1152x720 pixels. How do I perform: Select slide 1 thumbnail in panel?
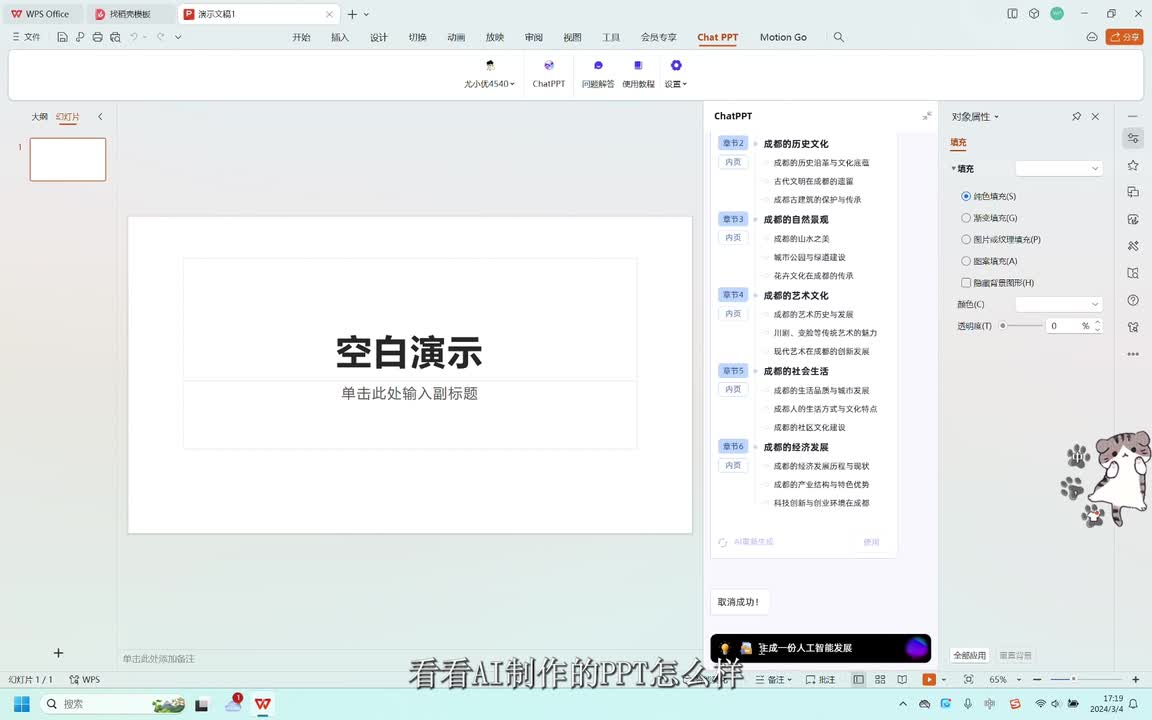[68, 160]
